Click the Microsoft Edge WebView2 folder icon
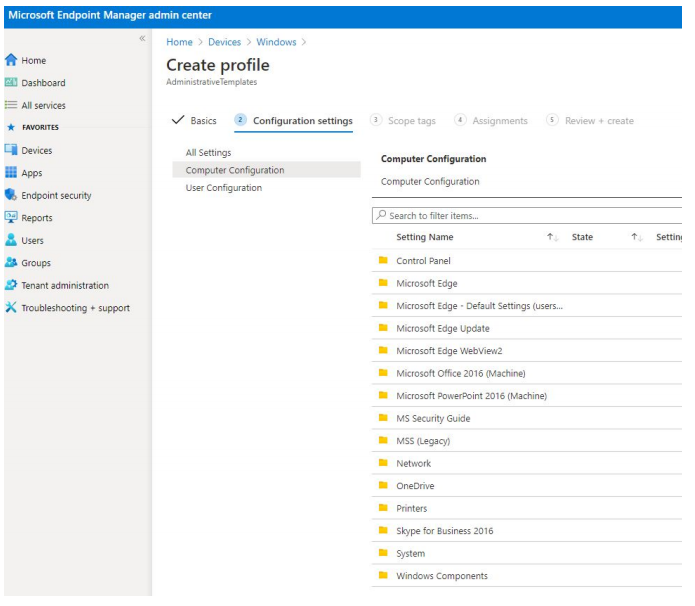695x606 pixels. point(383,350)
